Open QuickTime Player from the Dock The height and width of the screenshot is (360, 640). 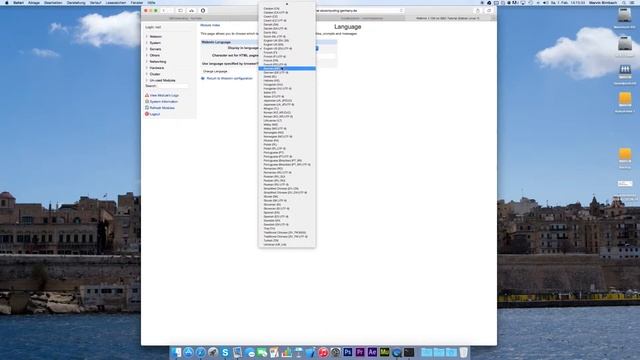[396, 352]
